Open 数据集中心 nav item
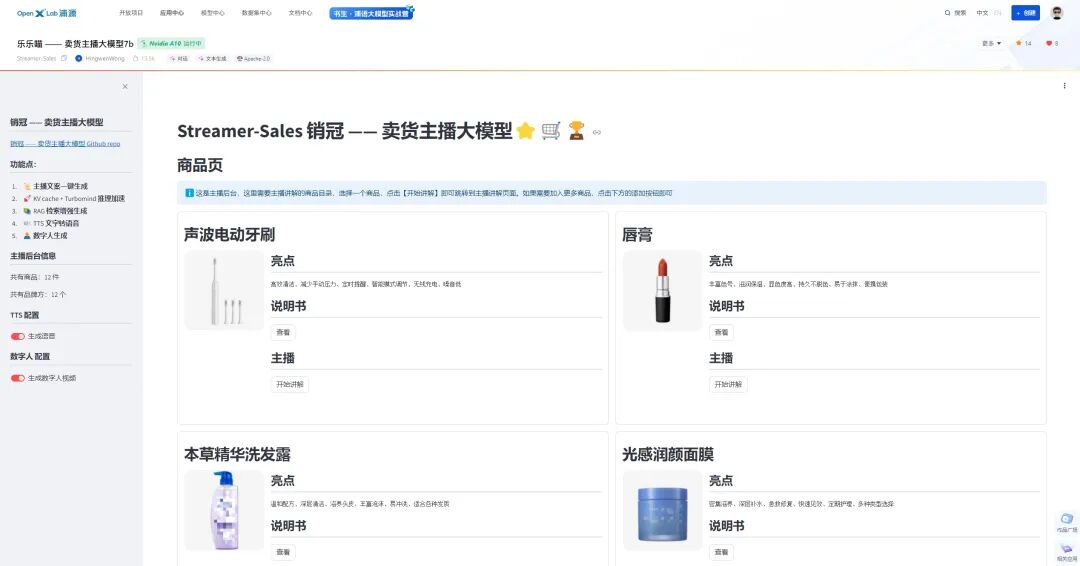Image resolution: width=1080 pixels, height=566 pixels. coord(256,13)
